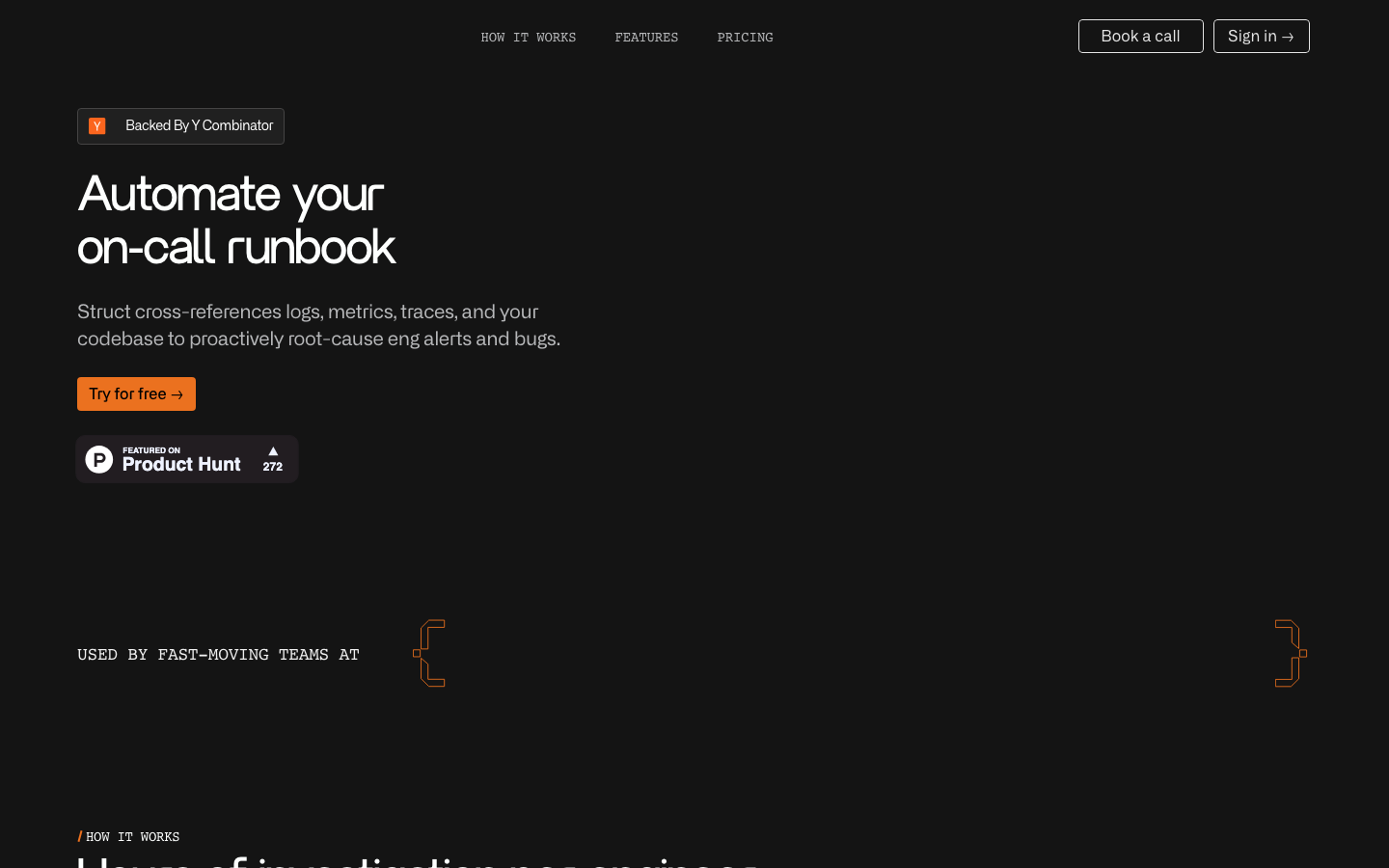
Task: Click the "Automate your on-call runbook" headline
Action: pos(236,220)
